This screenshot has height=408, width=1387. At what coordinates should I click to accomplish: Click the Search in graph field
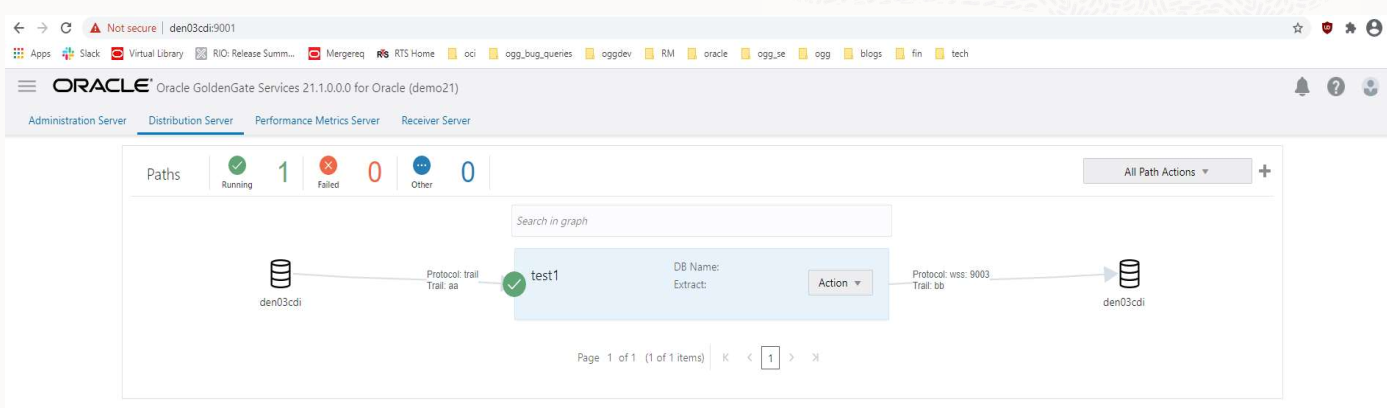700,221
